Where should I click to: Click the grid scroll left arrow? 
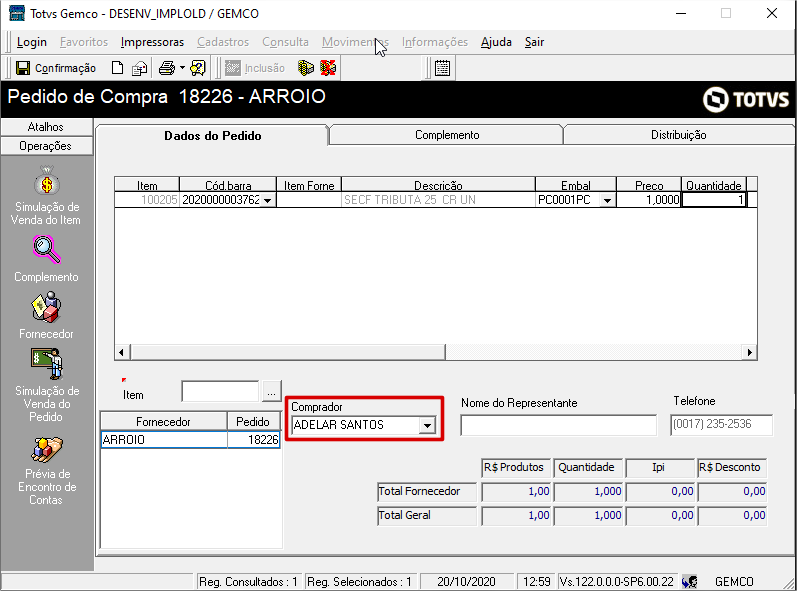[121, 352]
